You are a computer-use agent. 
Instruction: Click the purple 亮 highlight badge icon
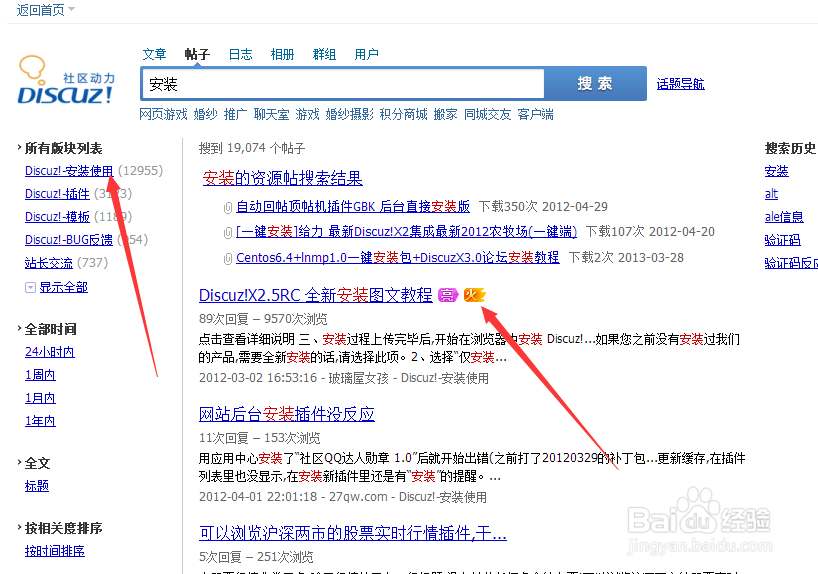tap(447, 295)
